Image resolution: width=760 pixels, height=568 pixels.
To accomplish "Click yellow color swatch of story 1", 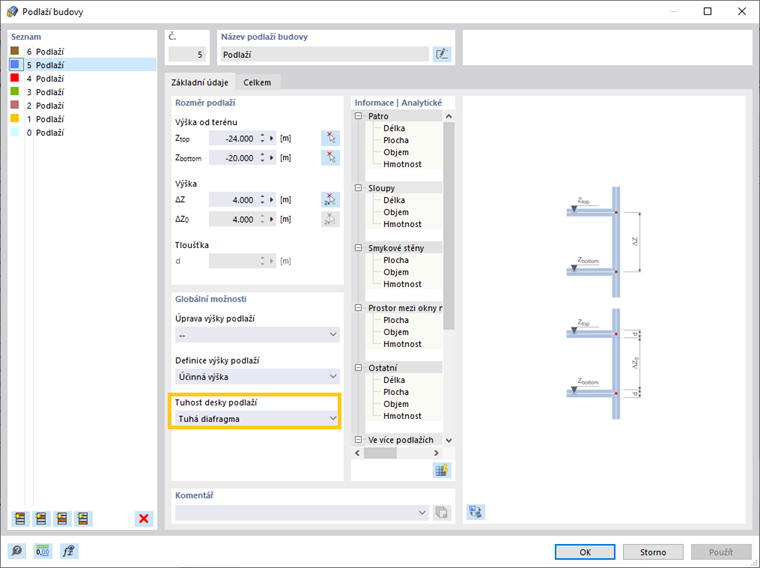I will click(15, 118).
